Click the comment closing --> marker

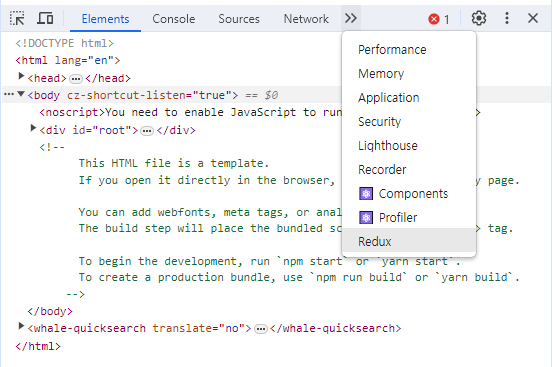[76, 294]
